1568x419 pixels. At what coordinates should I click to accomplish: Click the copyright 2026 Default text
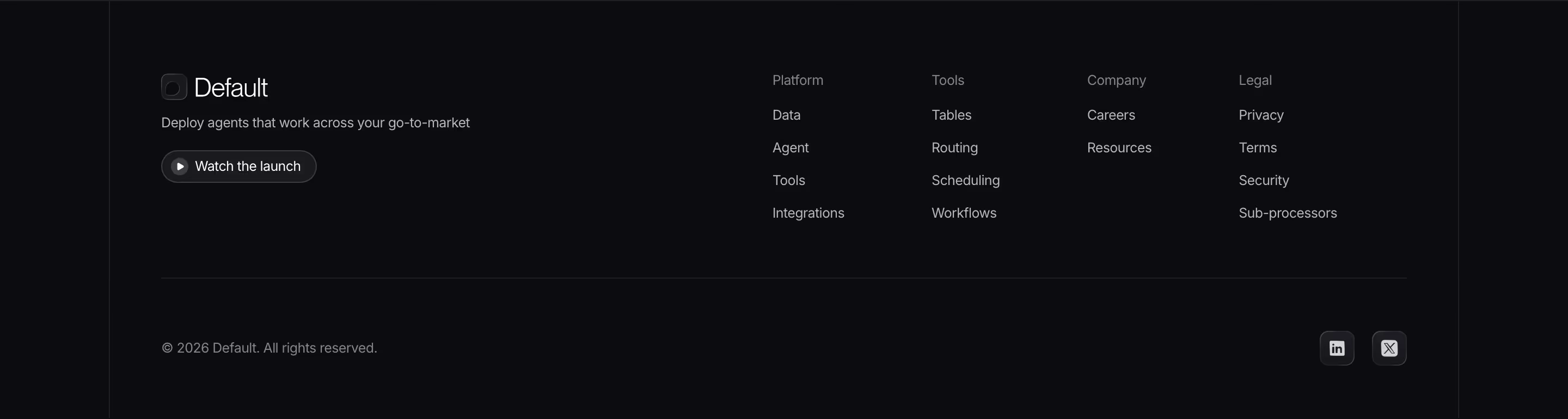coord(269,348)
